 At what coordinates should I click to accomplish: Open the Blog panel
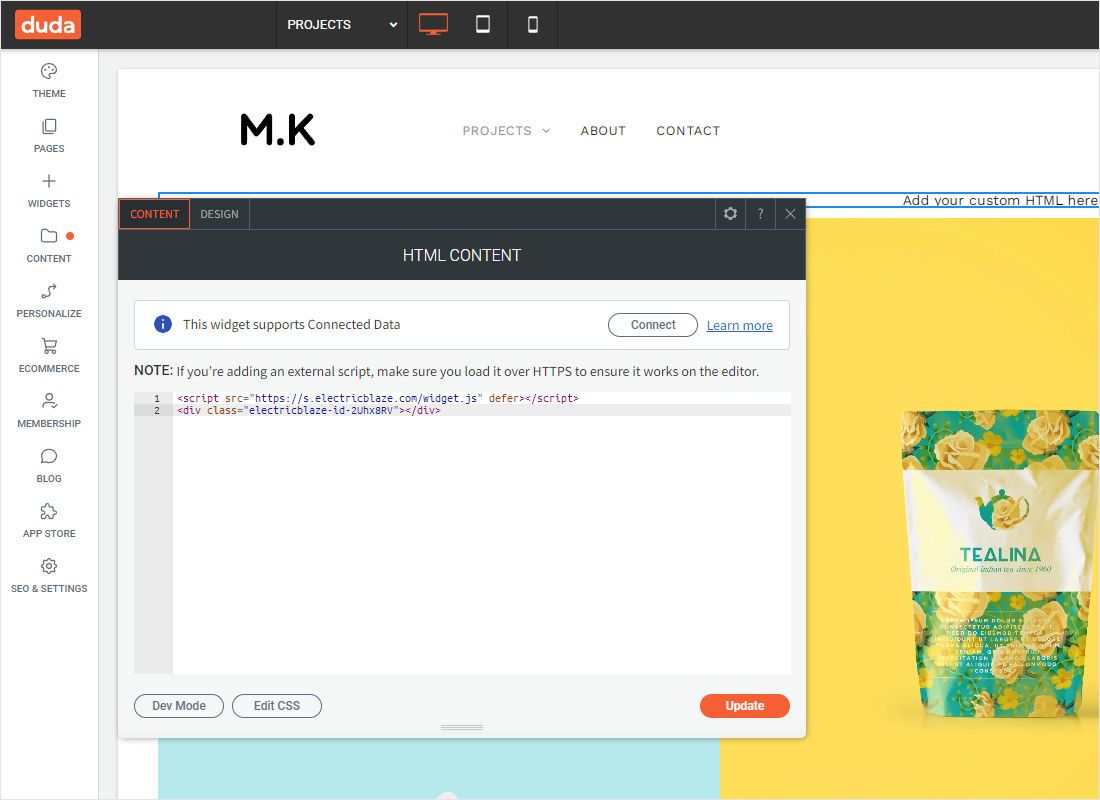pyautogui.click(x=49, y=466)
